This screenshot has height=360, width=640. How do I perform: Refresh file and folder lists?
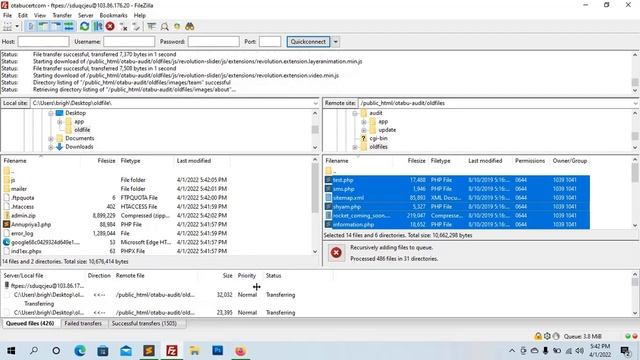tap(84, 27)
